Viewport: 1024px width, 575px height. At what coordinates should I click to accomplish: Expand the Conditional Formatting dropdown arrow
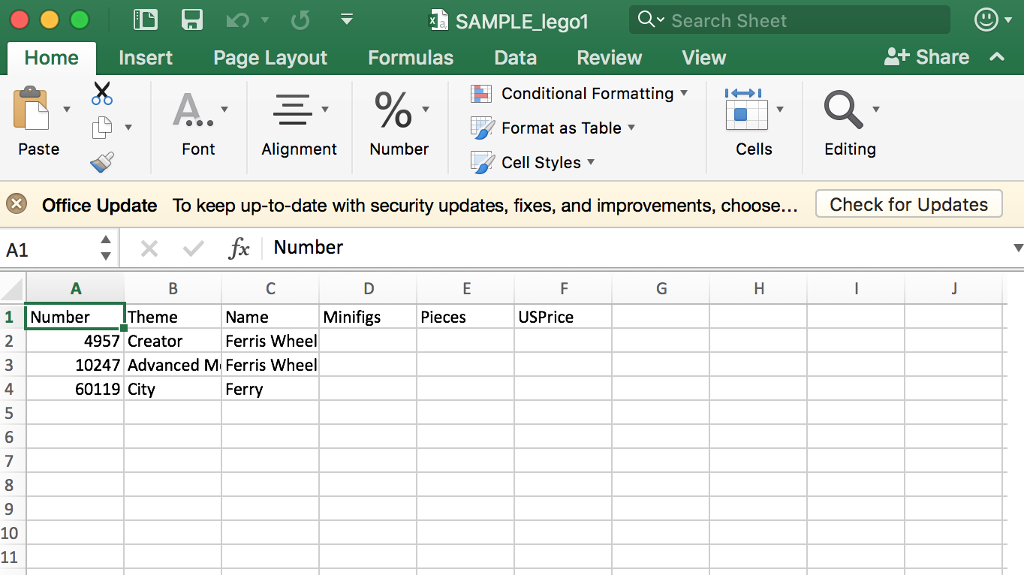[684, 93]
